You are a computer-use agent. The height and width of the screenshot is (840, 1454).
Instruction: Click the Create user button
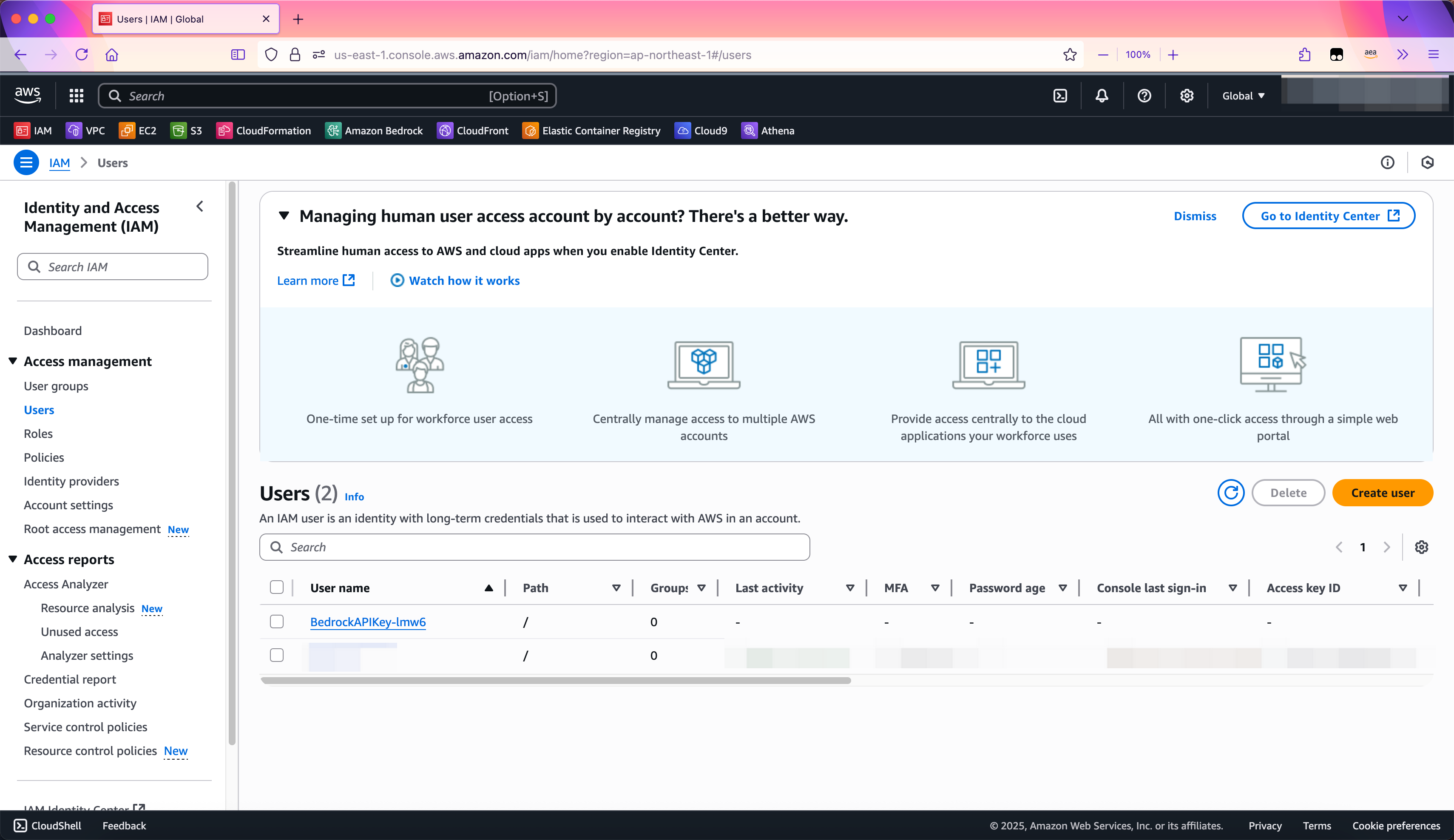coord(1382,493)
